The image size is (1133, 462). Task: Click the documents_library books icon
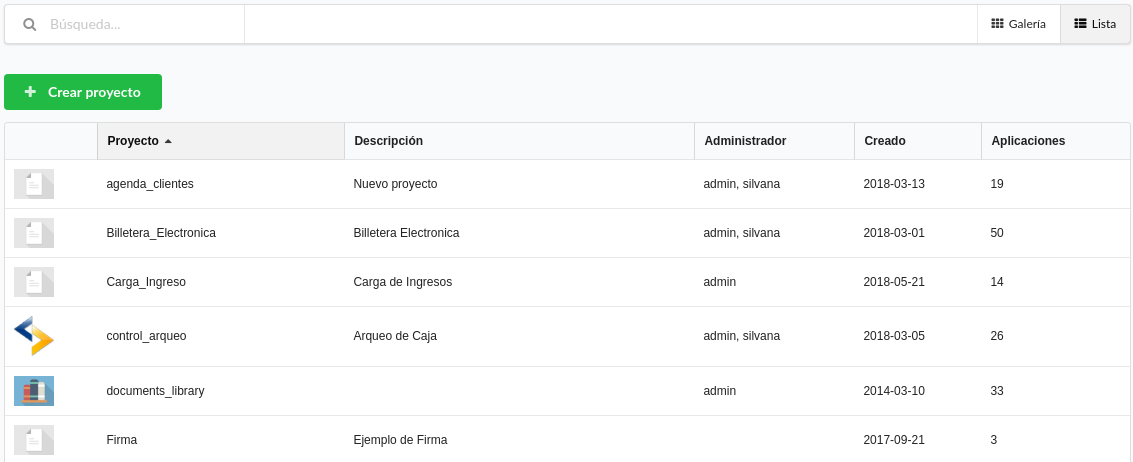(x=34, y=391)
